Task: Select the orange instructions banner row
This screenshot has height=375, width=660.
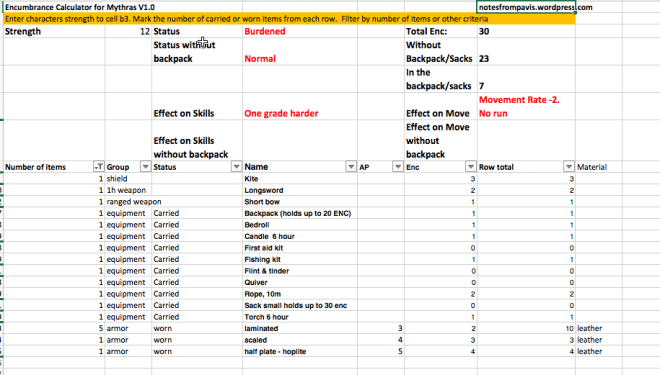Action: [x=290, y=19]
